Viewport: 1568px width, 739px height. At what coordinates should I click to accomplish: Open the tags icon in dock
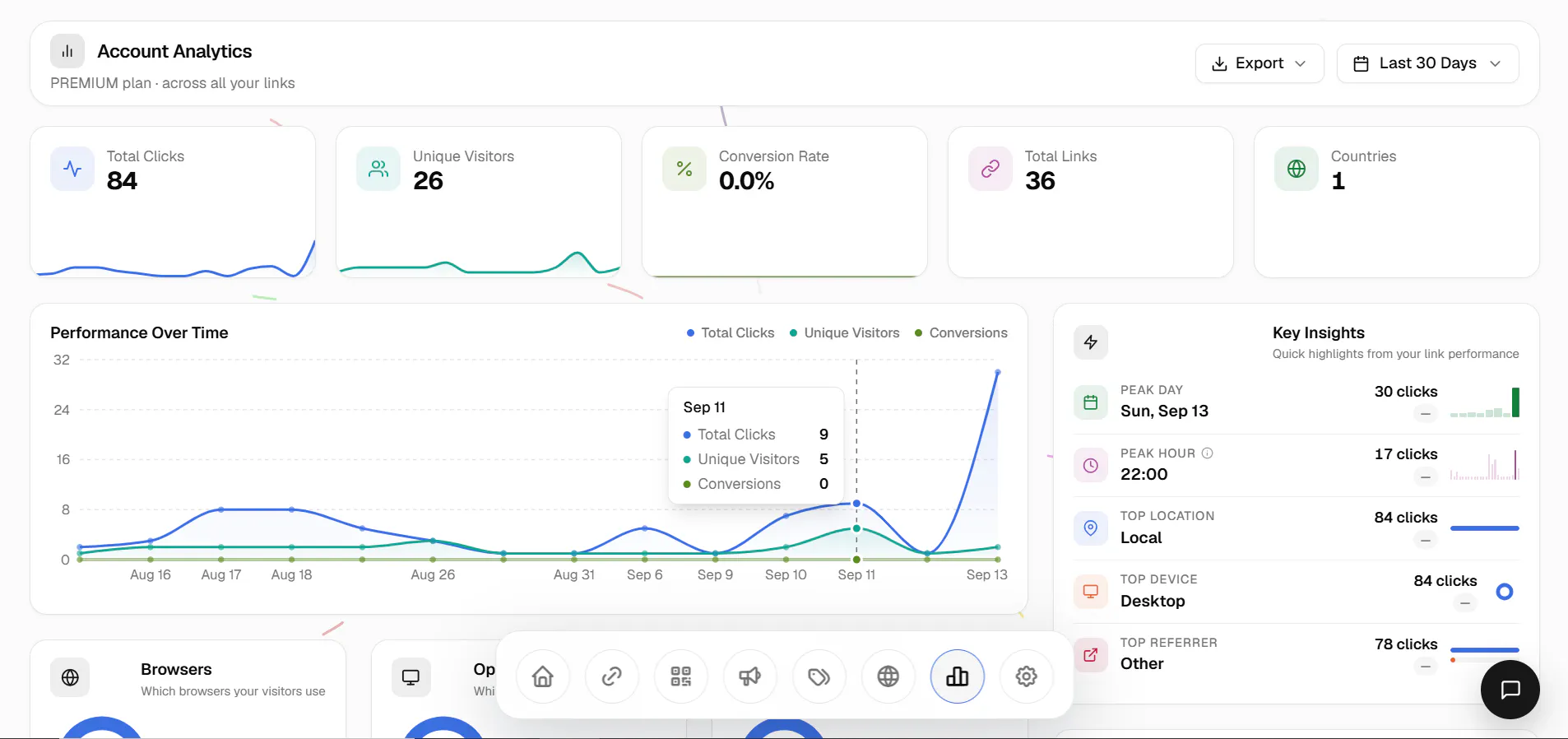pyautogui.click(x=819, y=676)
